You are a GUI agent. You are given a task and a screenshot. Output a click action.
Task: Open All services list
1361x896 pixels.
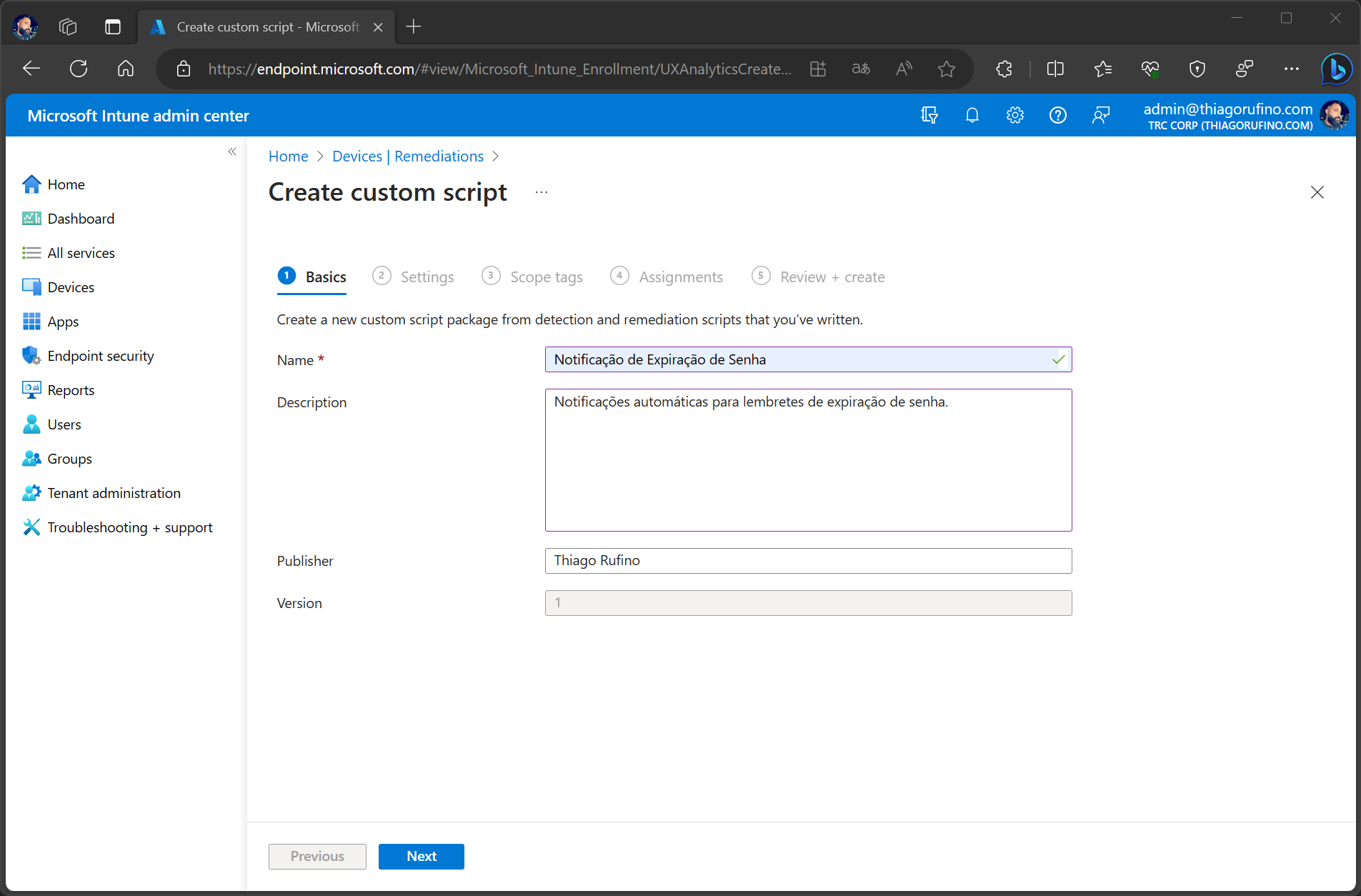[68, 253]
